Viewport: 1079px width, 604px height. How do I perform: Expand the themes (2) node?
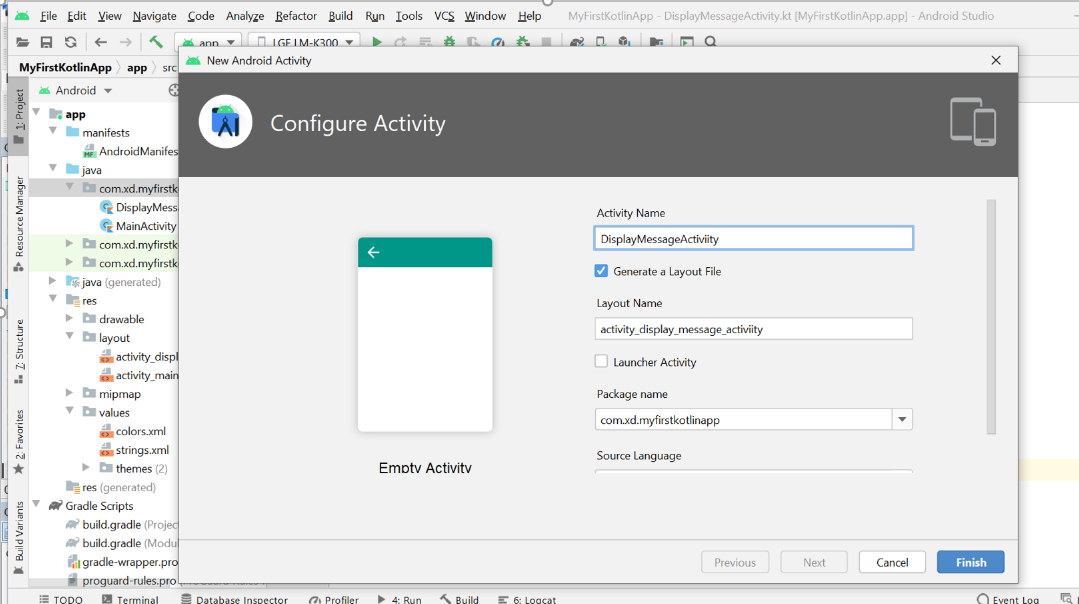click(x=86, y=468)
